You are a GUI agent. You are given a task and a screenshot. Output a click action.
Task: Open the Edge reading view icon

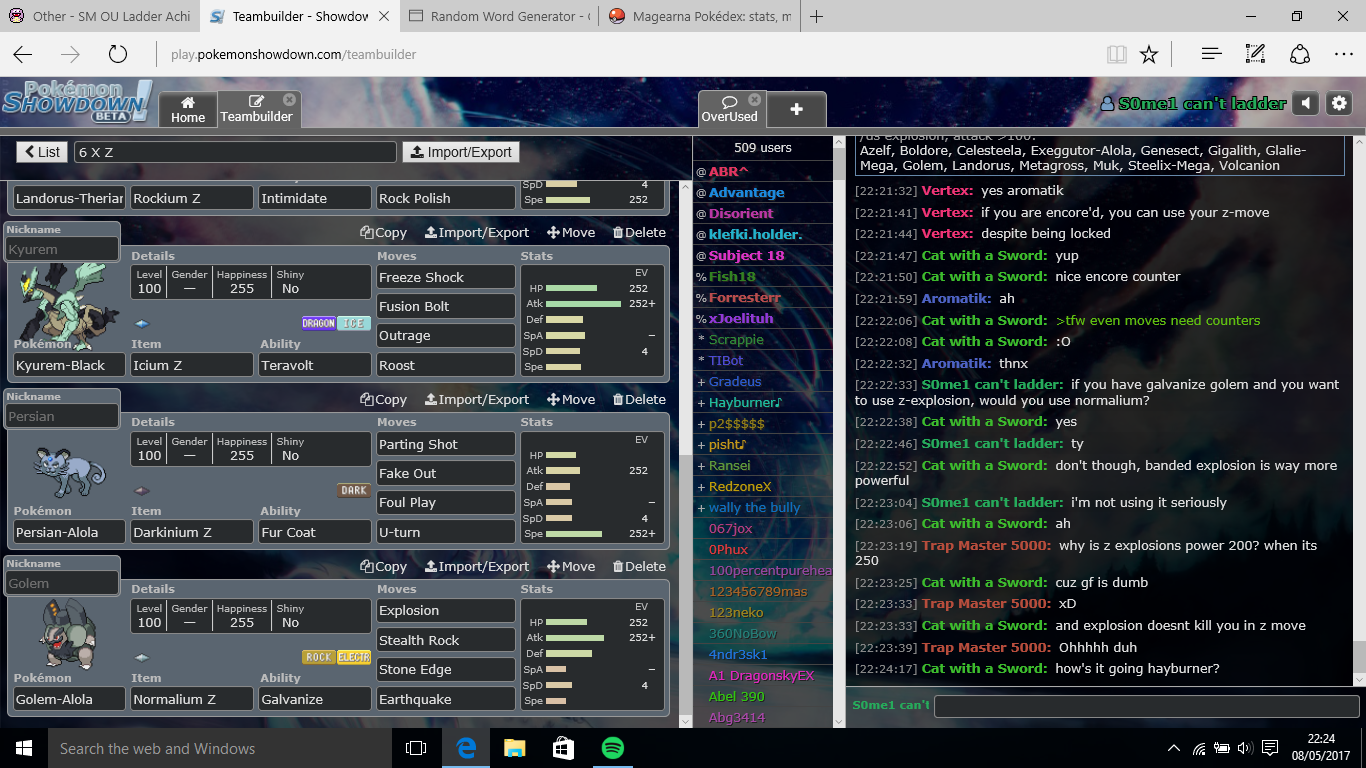[x=1116, y=54]
